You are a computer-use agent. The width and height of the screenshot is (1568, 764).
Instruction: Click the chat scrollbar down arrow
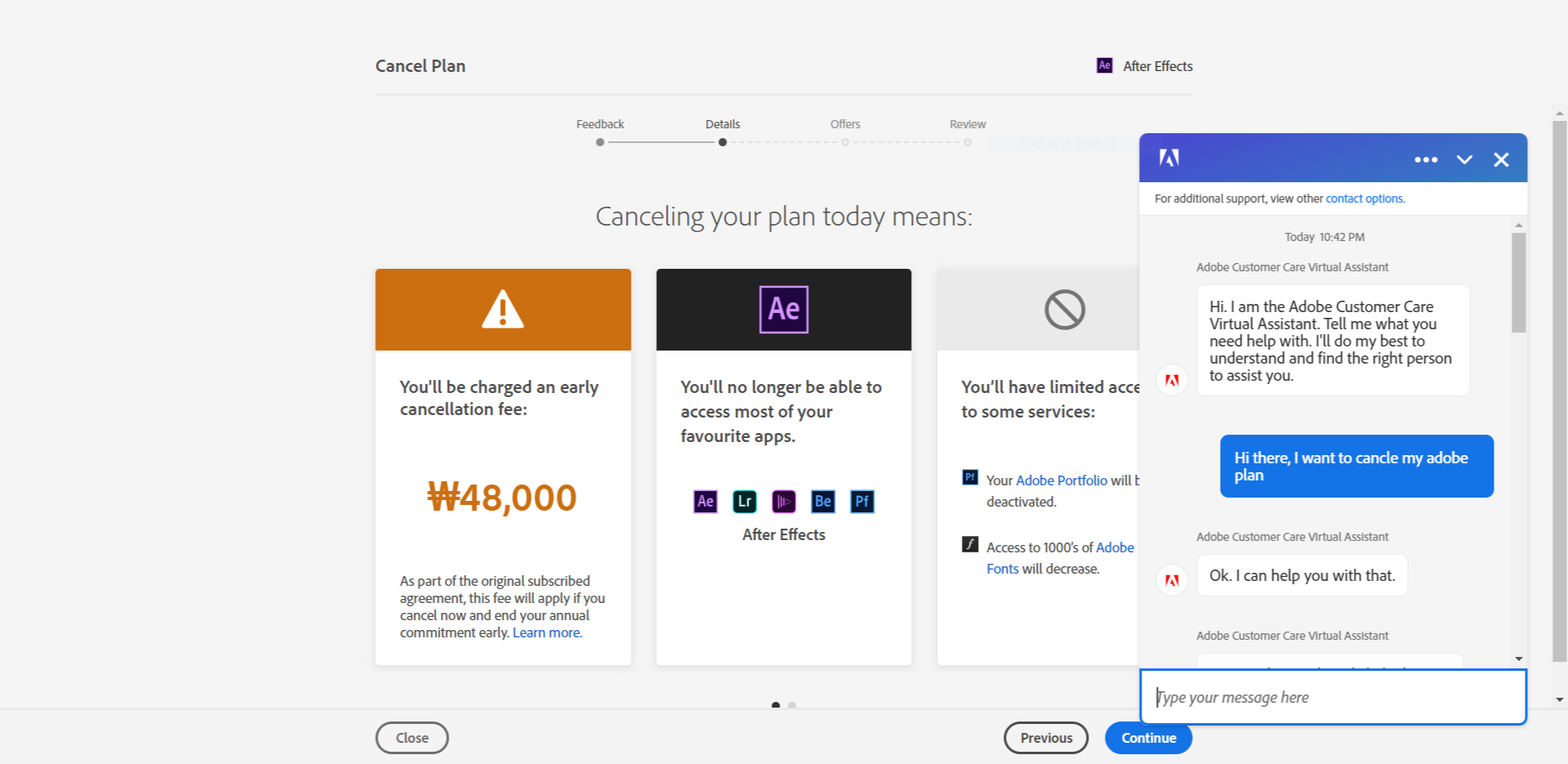point(1518,659)
